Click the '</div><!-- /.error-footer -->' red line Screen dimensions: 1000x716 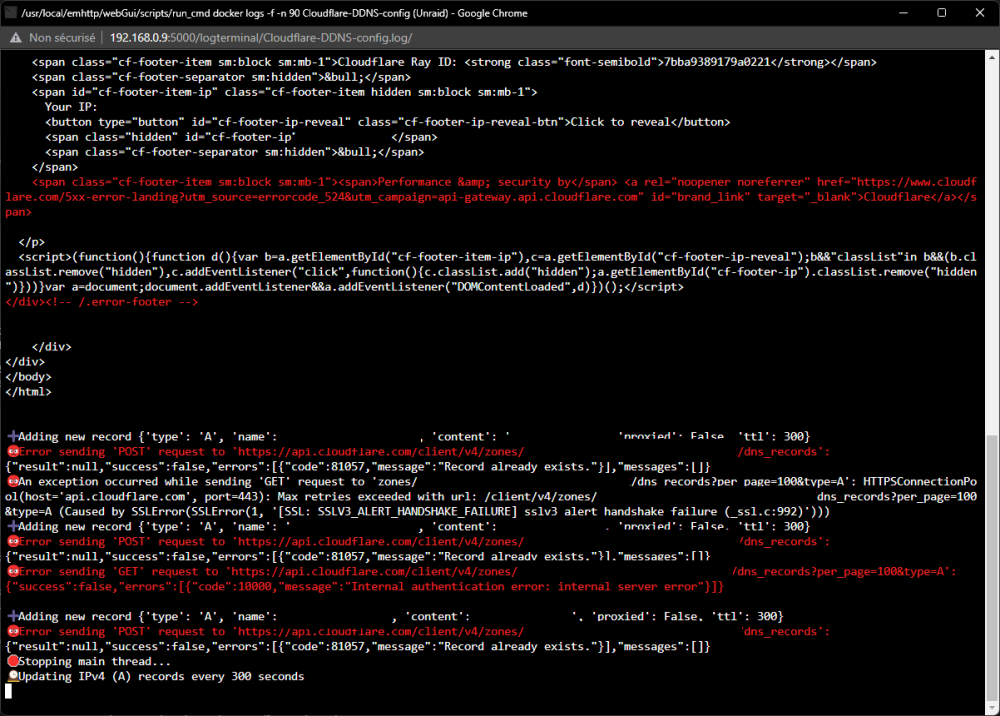102,302
